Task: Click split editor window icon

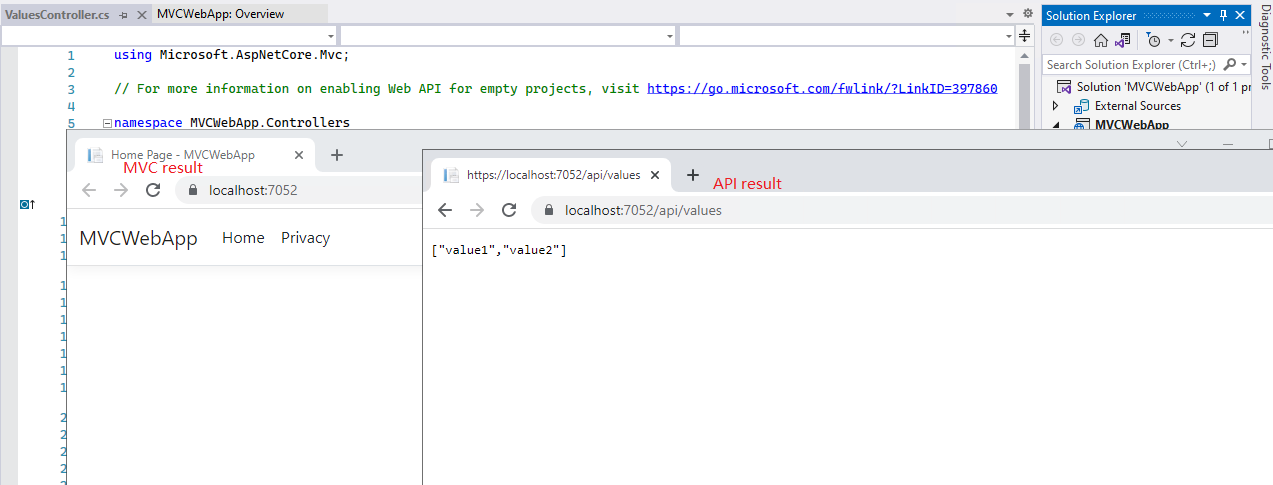Action: 1024,36
